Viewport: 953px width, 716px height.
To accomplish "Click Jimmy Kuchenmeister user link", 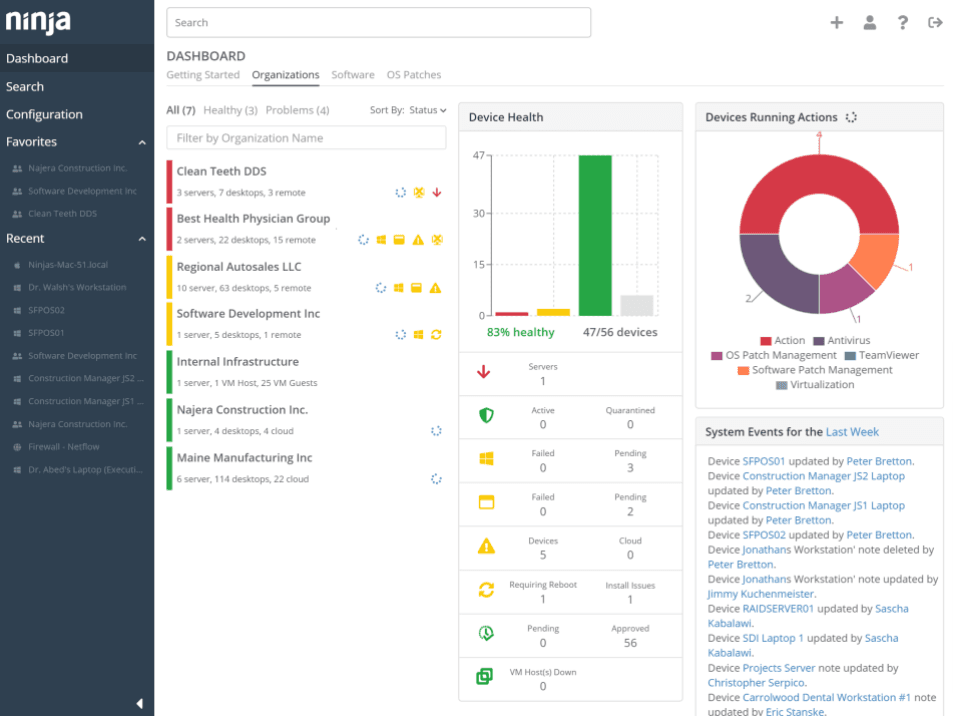I will click(x=760, y=594).
